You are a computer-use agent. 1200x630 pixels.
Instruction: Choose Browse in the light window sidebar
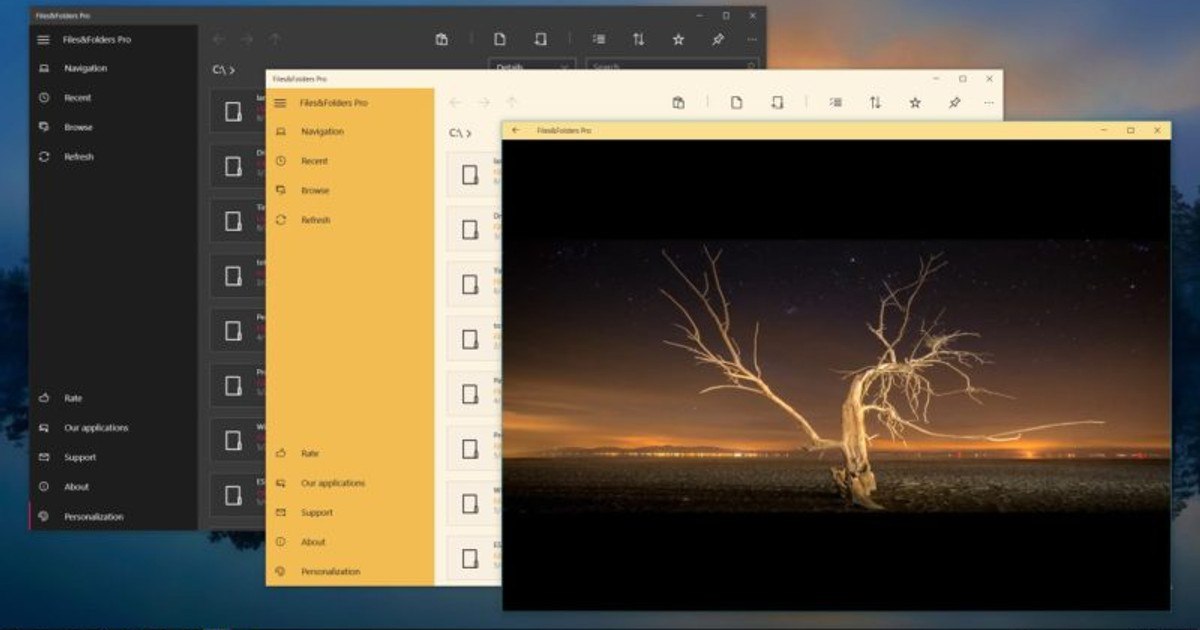pyautogui.click(x=350, y=190)
